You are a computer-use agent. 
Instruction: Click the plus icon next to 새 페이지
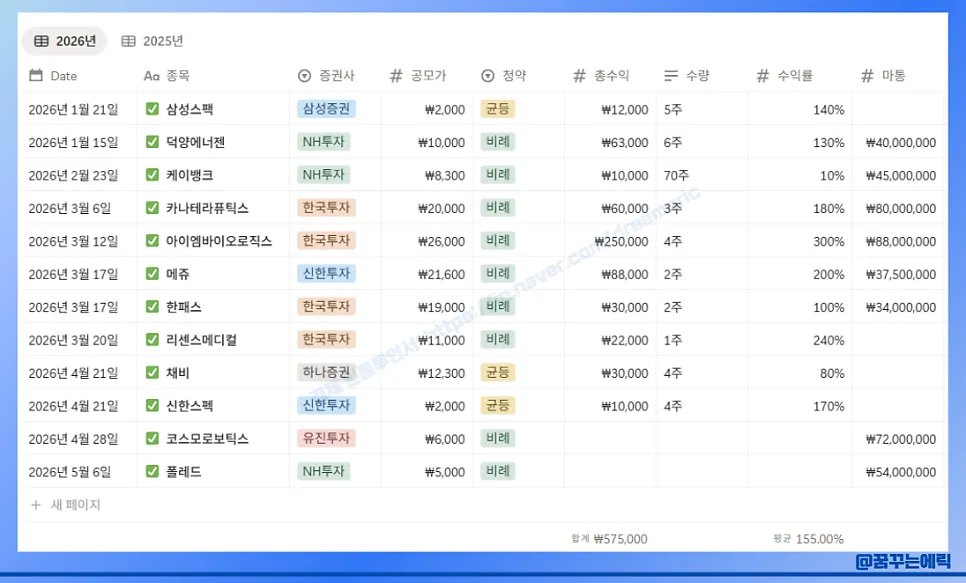tap(36, 505)
